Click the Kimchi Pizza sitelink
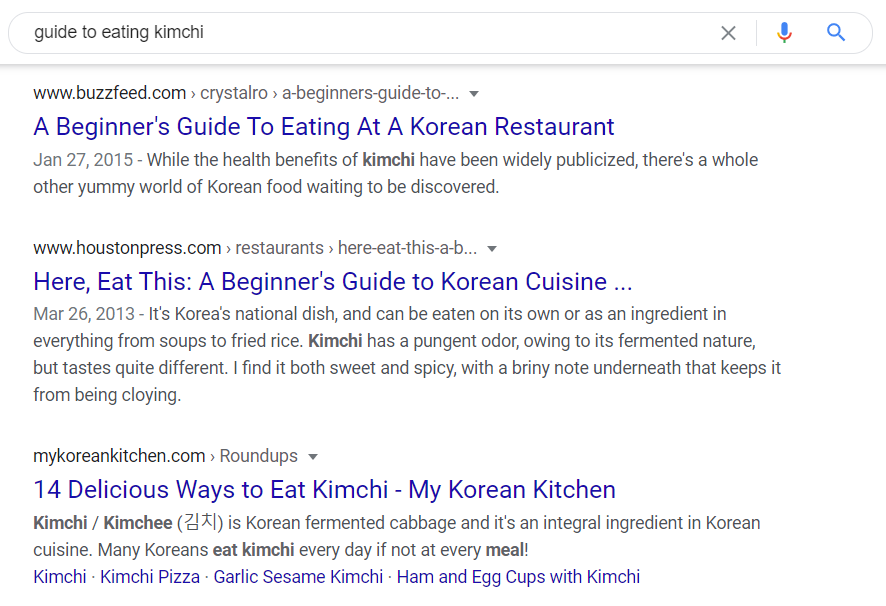This screenshot has height=606, width=886. 150,576
